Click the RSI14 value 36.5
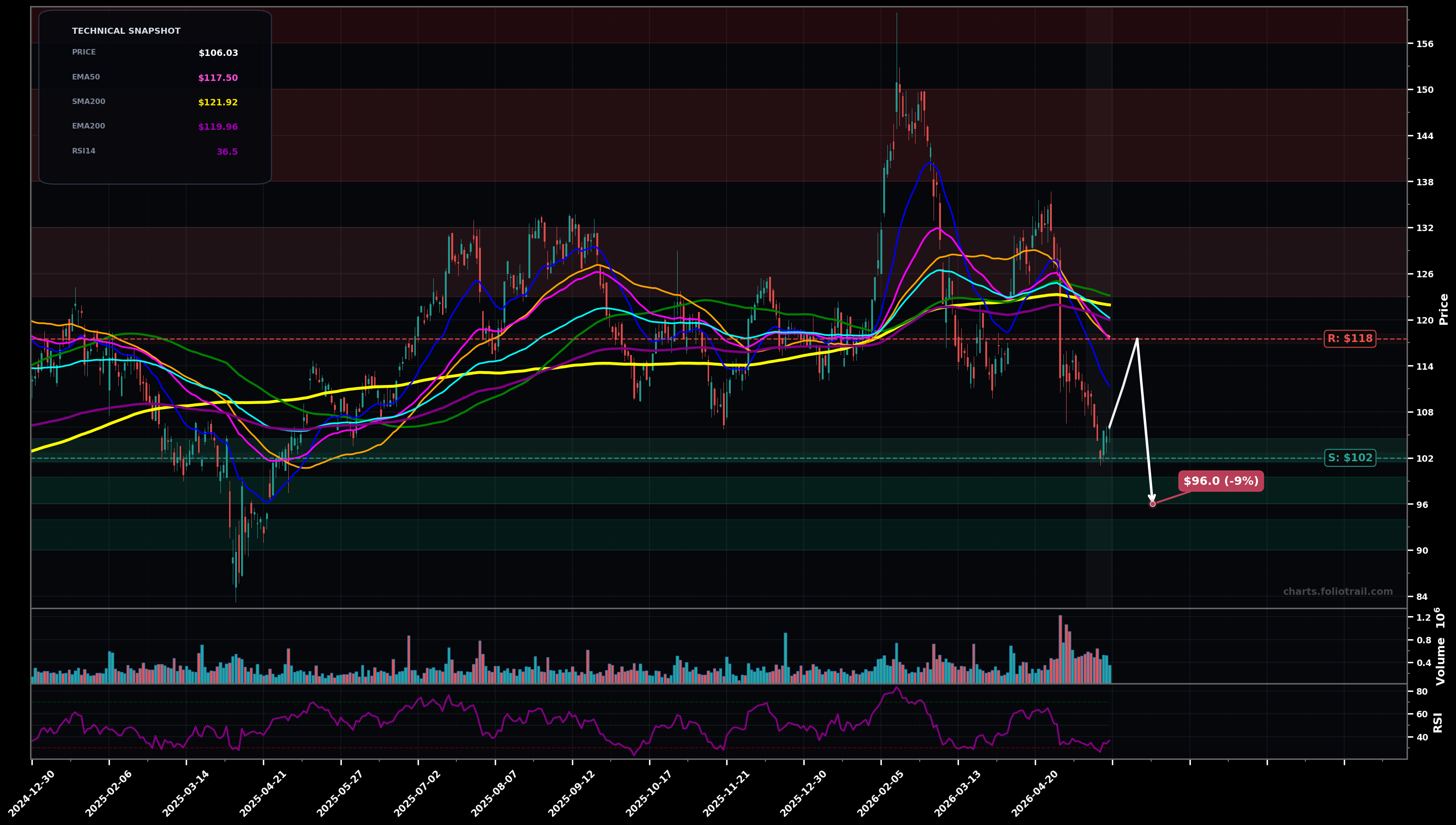 click(227, 152)
